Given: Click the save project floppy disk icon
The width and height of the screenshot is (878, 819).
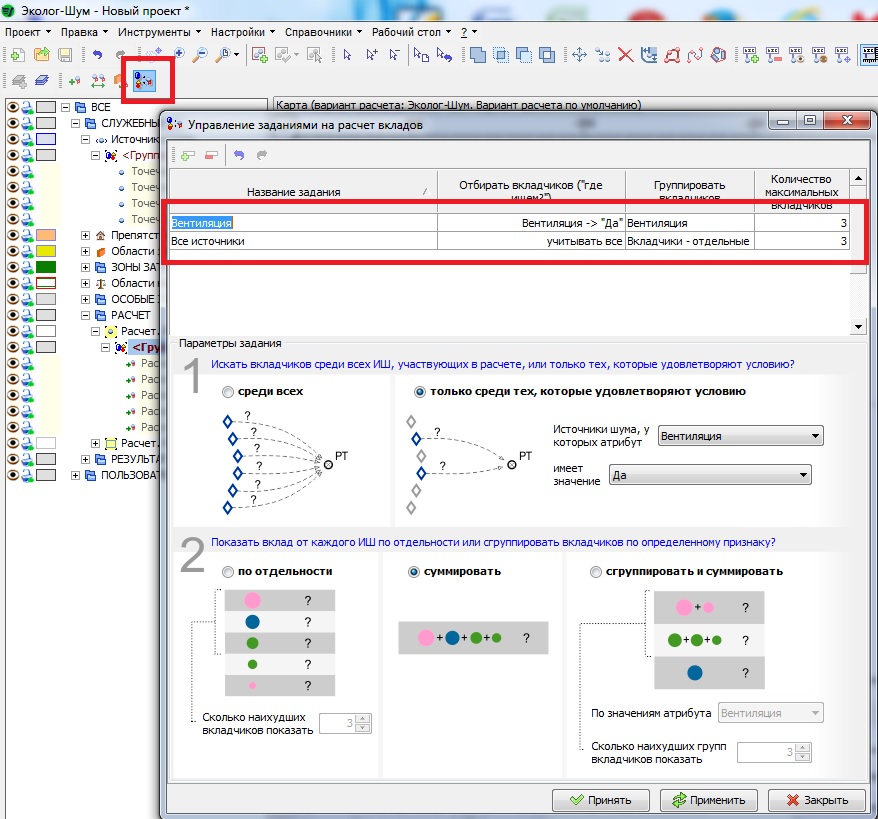Looking at the screenshot, I should (x=64, y=55).
